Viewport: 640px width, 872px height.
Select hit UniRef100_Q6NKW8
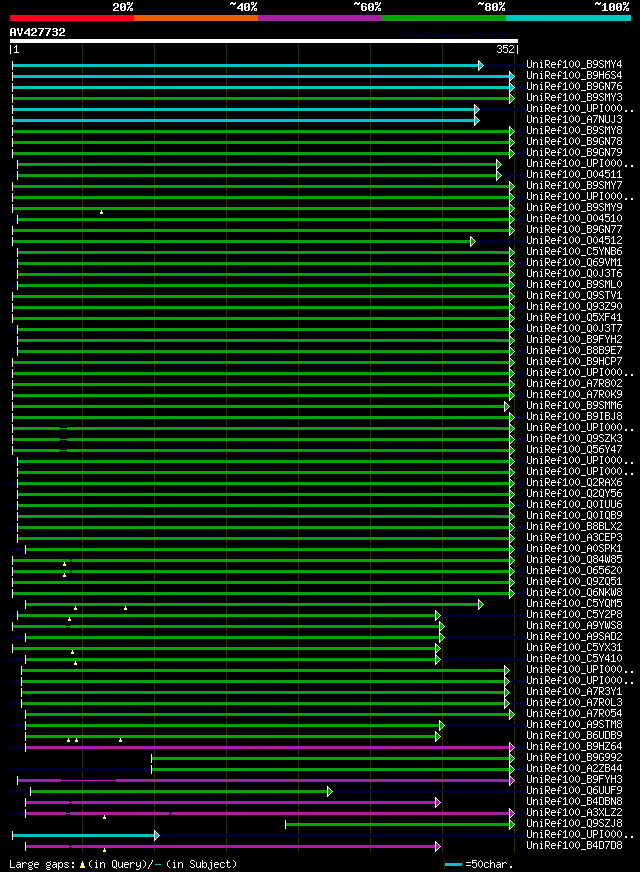574,592
